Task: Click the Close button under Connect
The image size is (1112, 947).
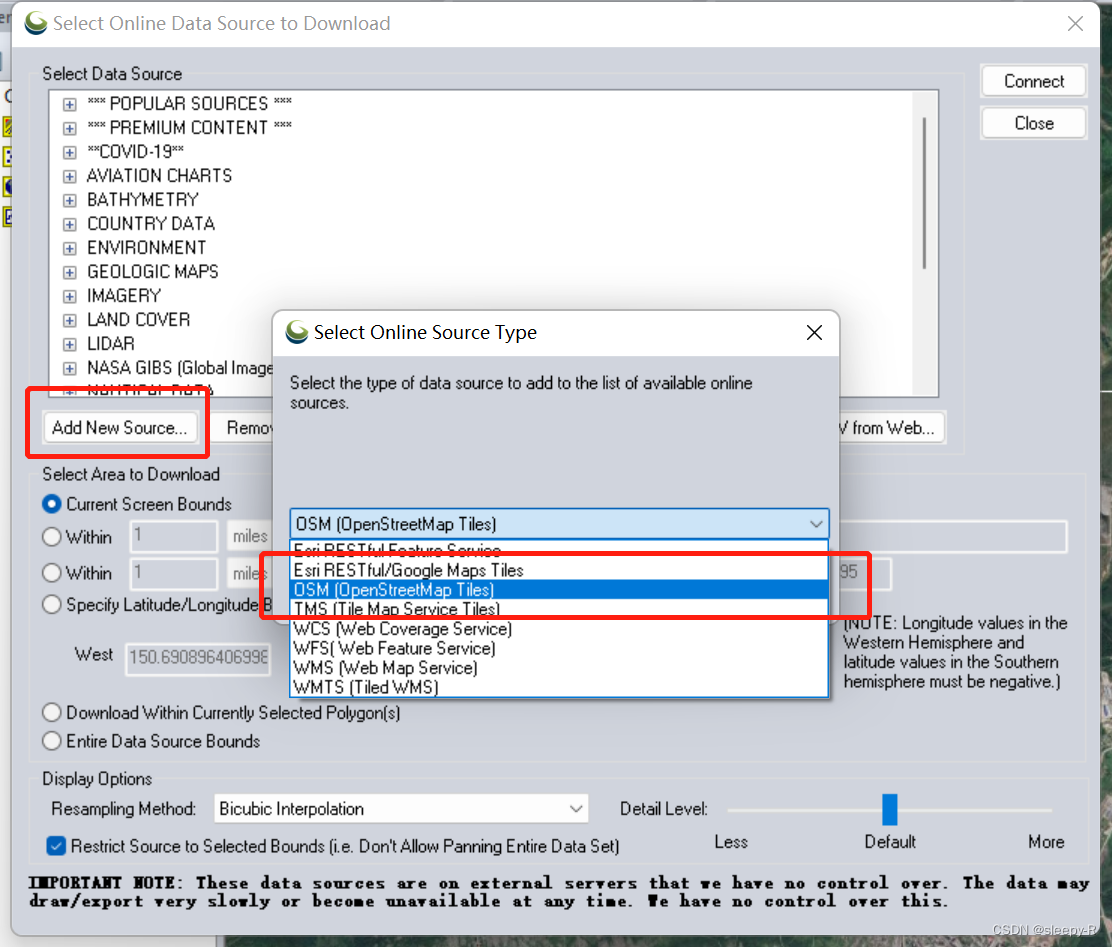Action: [x=1033, y=123]
